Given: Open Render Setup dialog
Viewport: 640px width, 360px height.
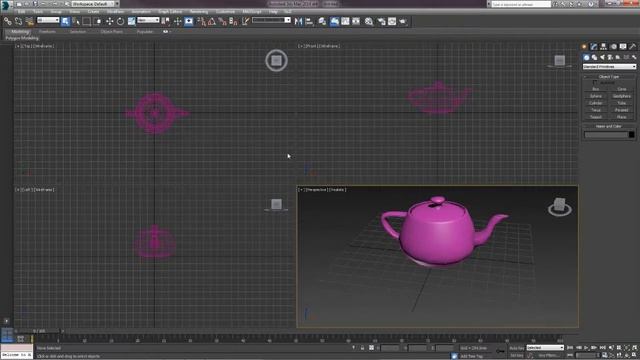Looking at the screenshot, I should click(x=381, y=21).
